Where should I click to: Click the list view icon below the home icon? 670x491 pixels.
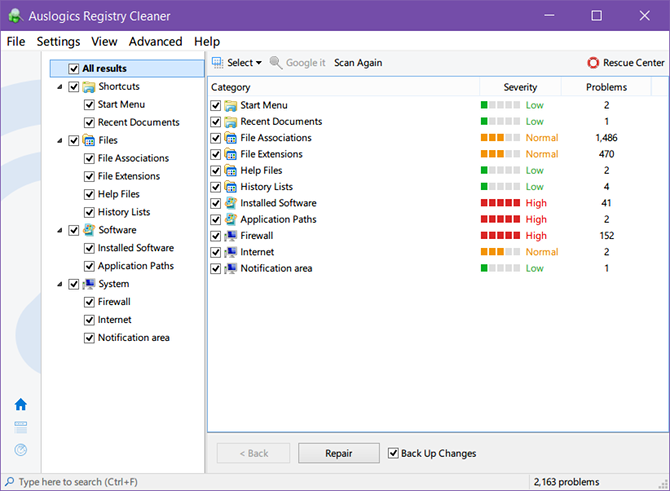21,426
